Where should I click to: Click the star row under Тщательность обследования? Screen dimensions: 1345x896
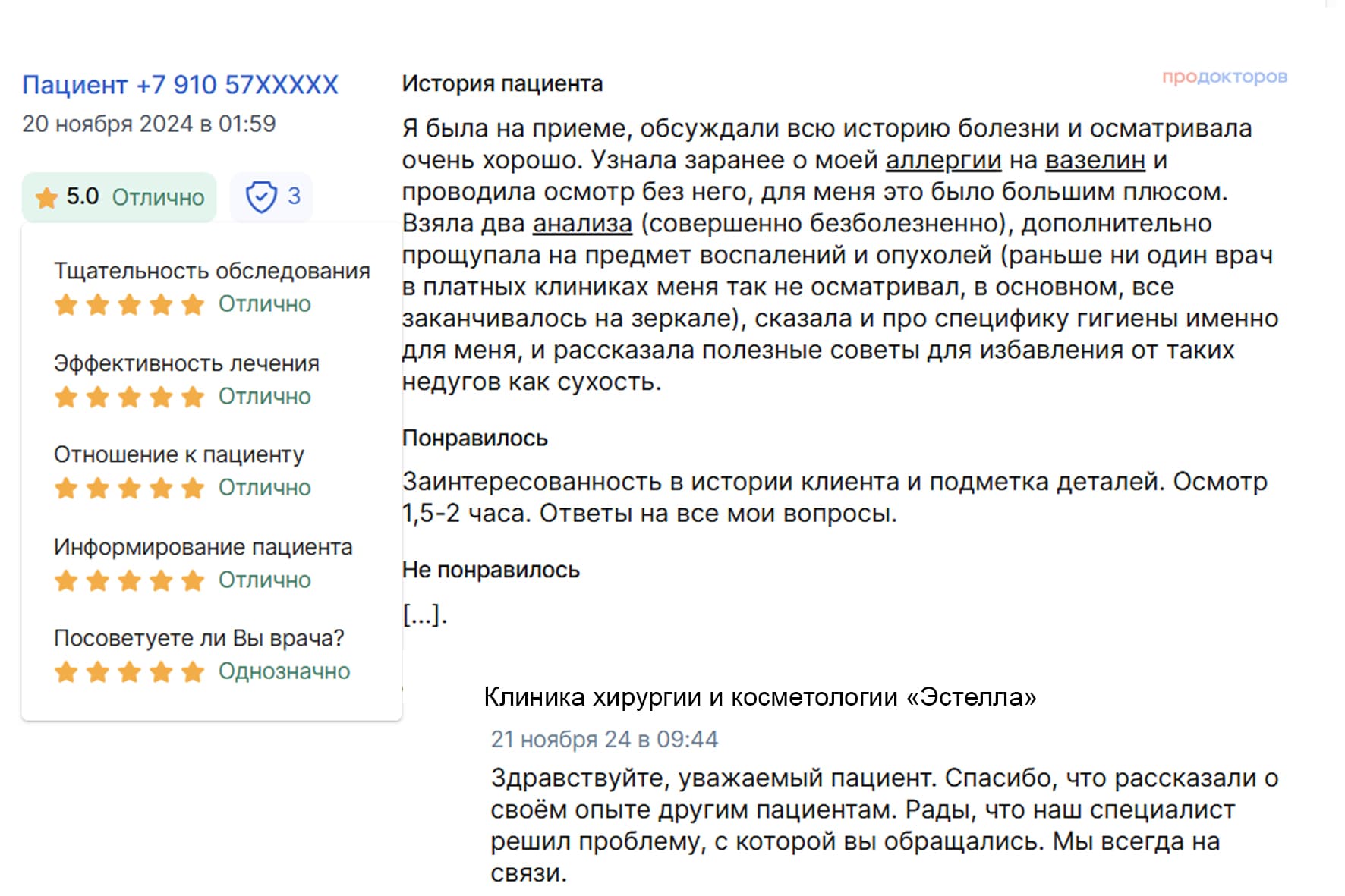pyautogui.click(x=130, y=304)
